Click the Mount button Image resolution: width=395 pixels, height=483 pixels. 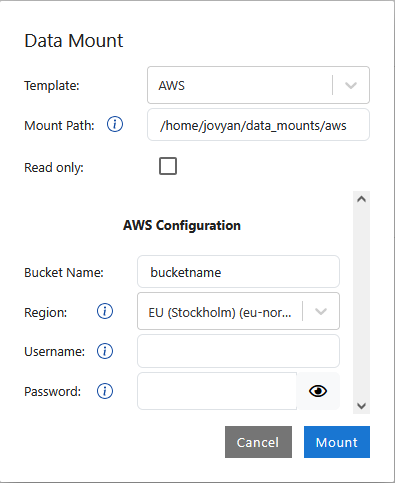(337, 442)
